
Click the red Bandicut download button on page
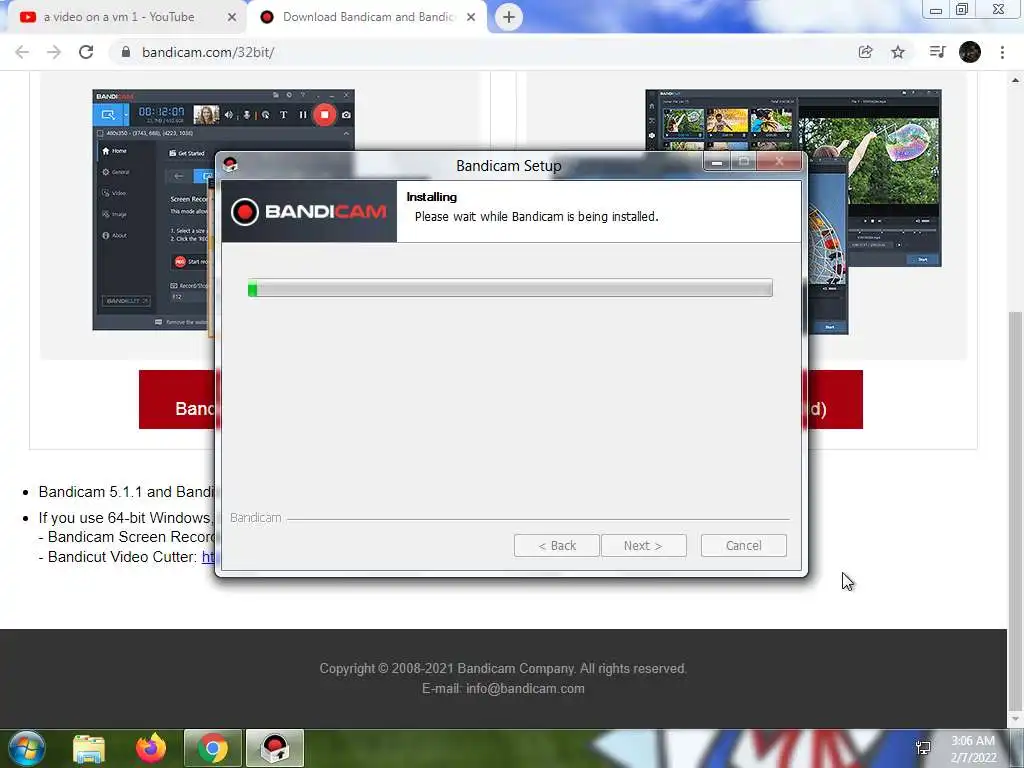point(835,400)
